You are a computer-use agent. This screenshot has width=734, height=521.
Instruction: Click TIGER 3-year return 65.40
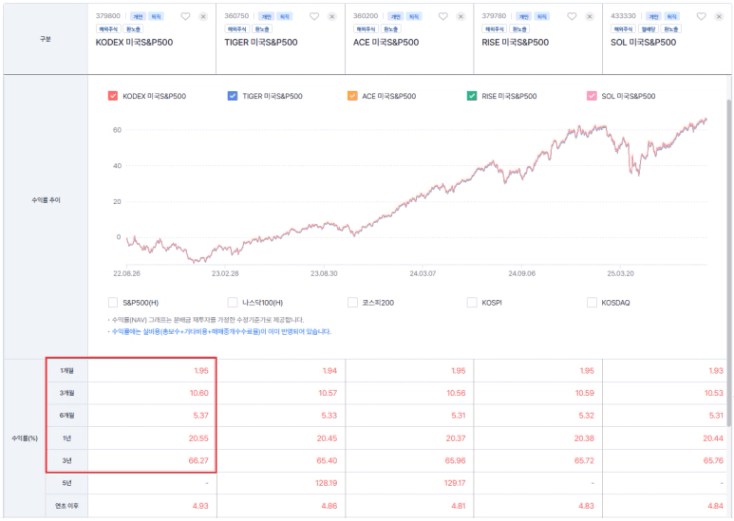pos(327,461)
